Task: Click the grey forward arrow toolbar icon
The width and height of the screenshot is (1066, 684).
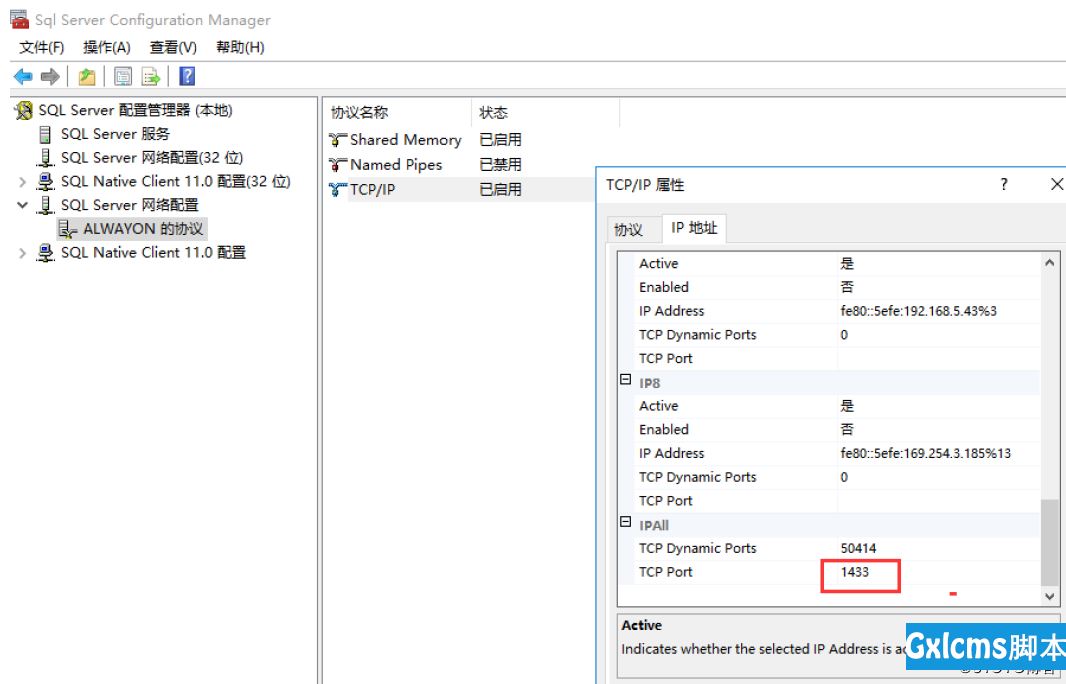Action: pyautogui.click(x=50, y=76)
